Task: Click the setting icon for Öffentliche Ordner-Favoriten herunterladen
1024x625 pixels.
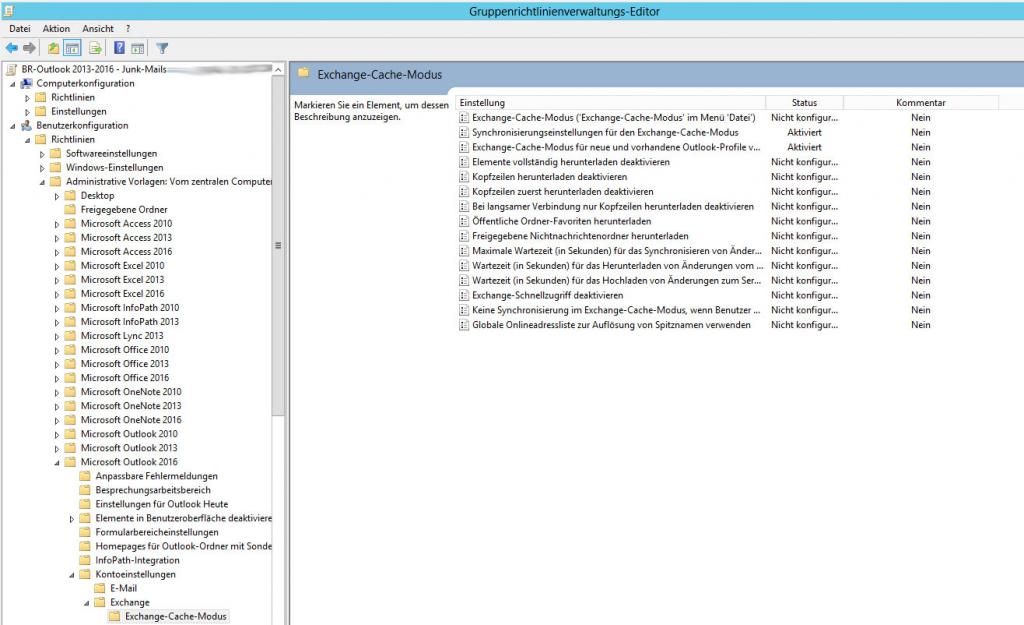Action: click(x=464, y=221)
